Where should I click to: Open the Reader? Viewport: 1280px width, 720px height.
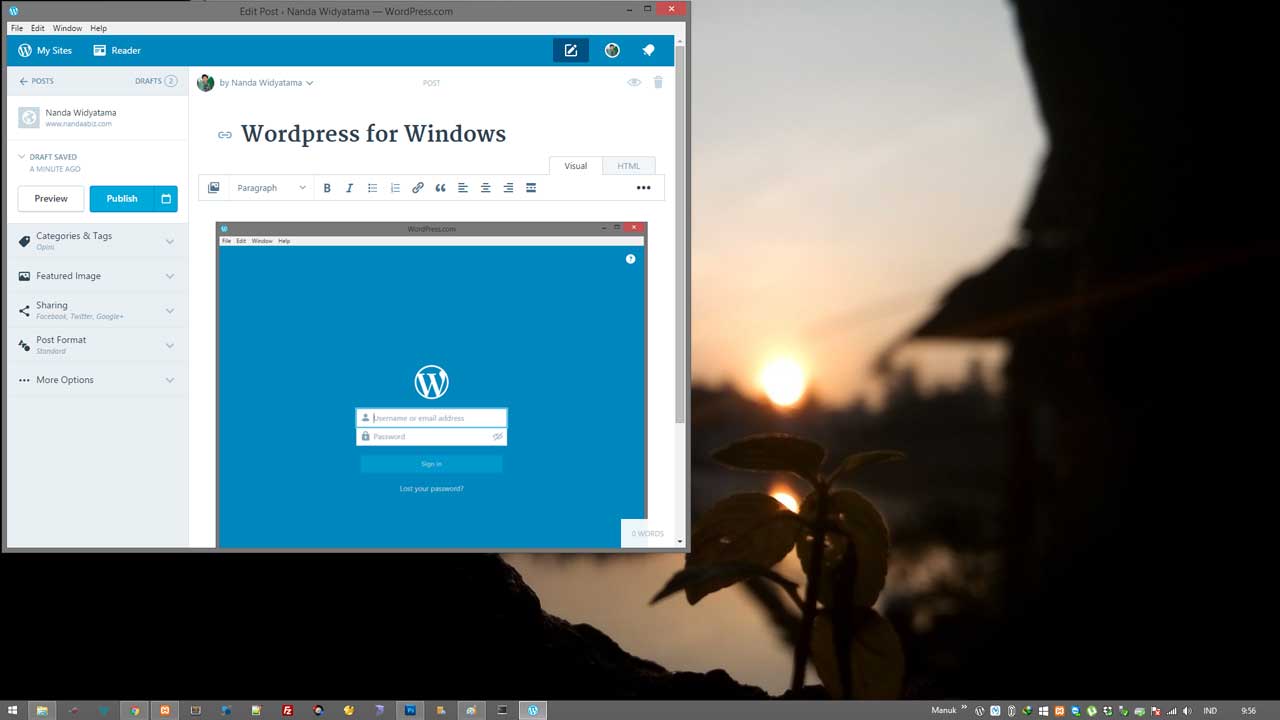[x=117, y=50]
